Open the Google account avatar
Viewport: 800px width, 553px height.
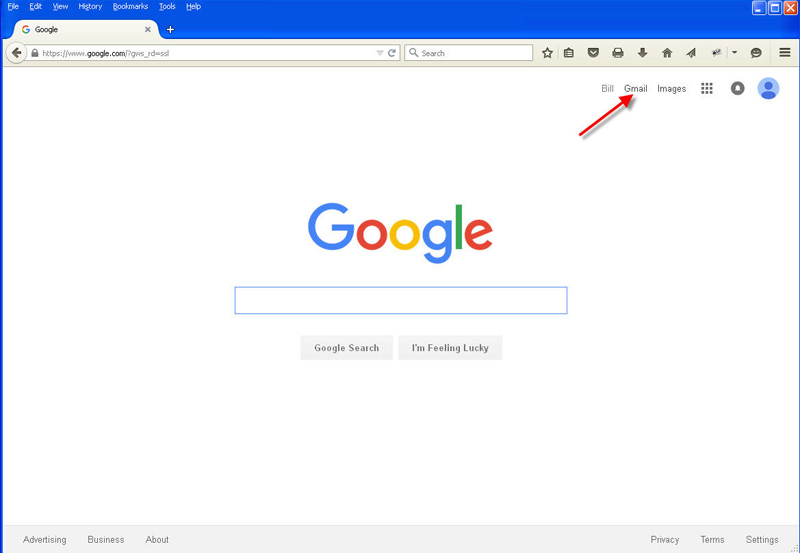click(x=768, y=89)
